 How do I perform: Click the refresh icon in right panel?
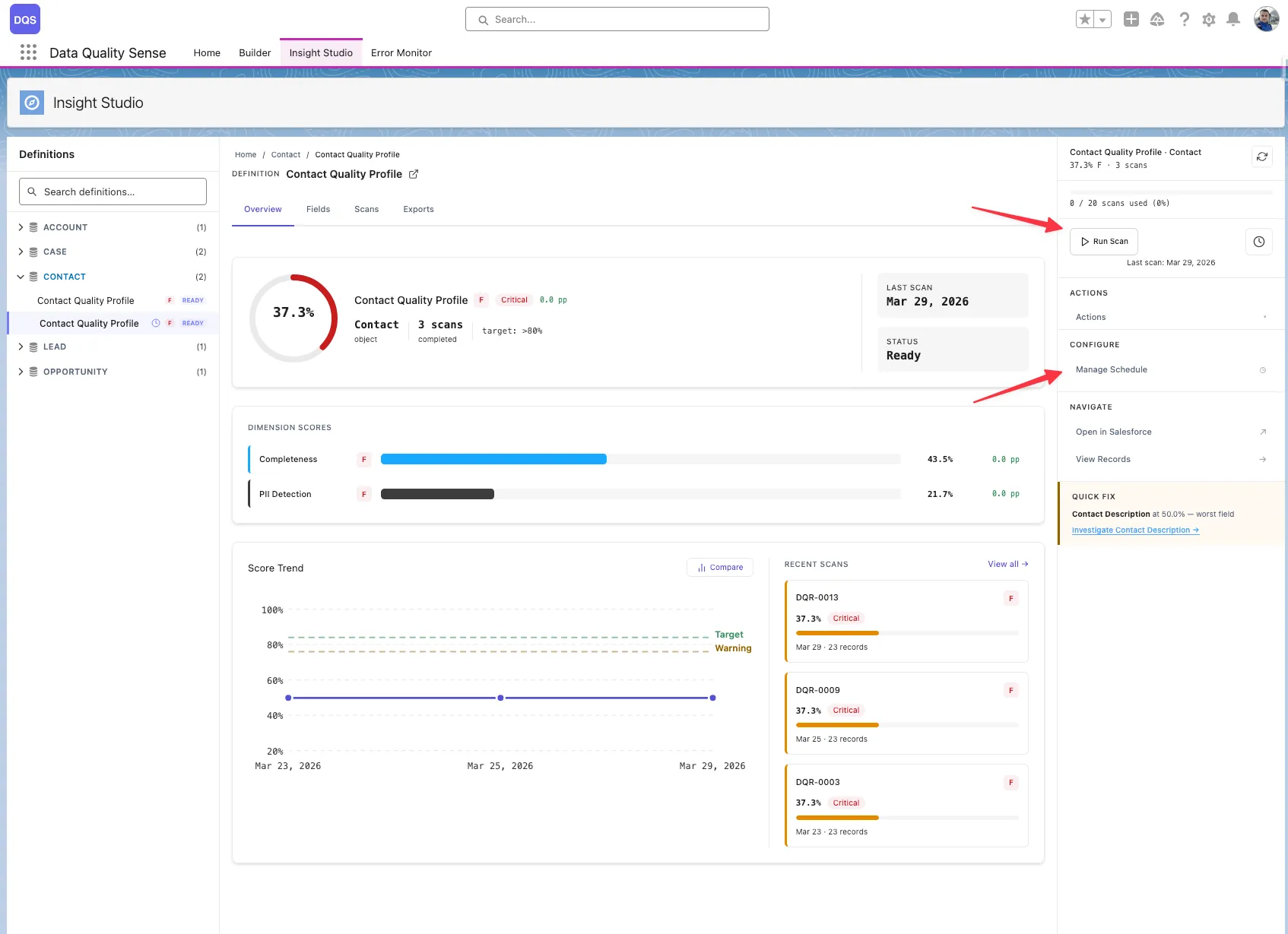tap(1261, 157)
